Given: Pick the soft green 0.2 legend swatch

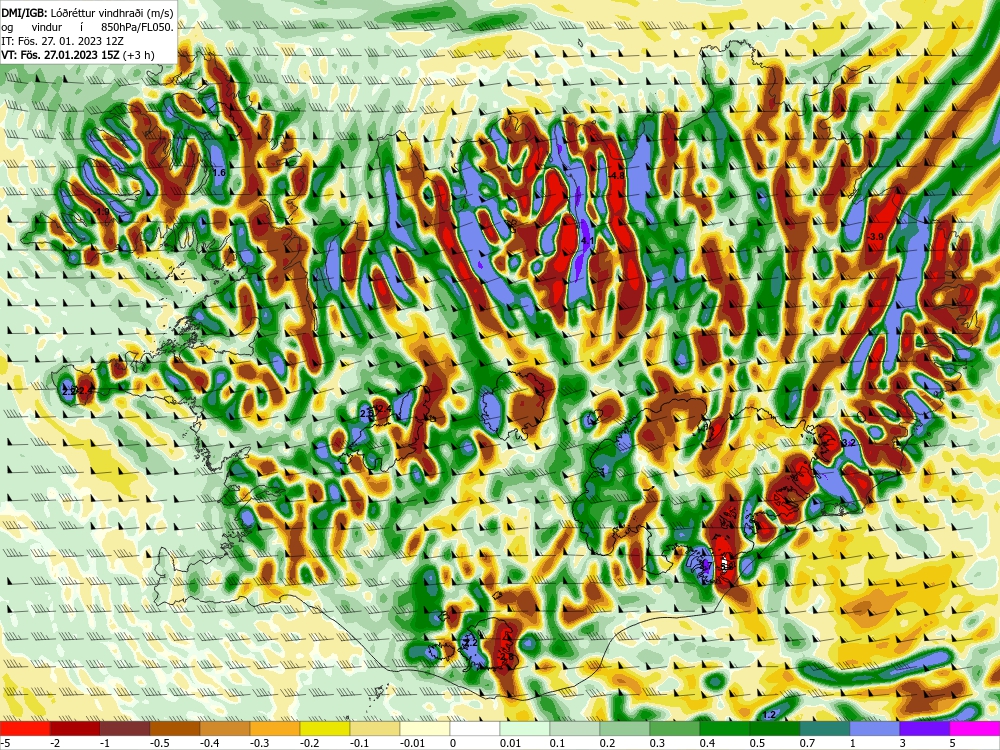Looking at the screenshot, I should point(625,728).
